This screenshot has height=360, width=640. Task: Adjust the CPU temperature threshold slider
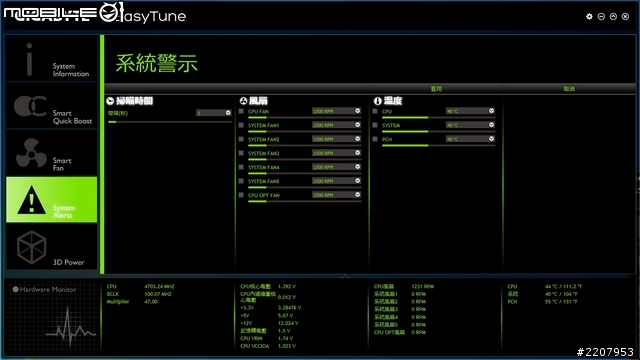click(x=438, y=118)
